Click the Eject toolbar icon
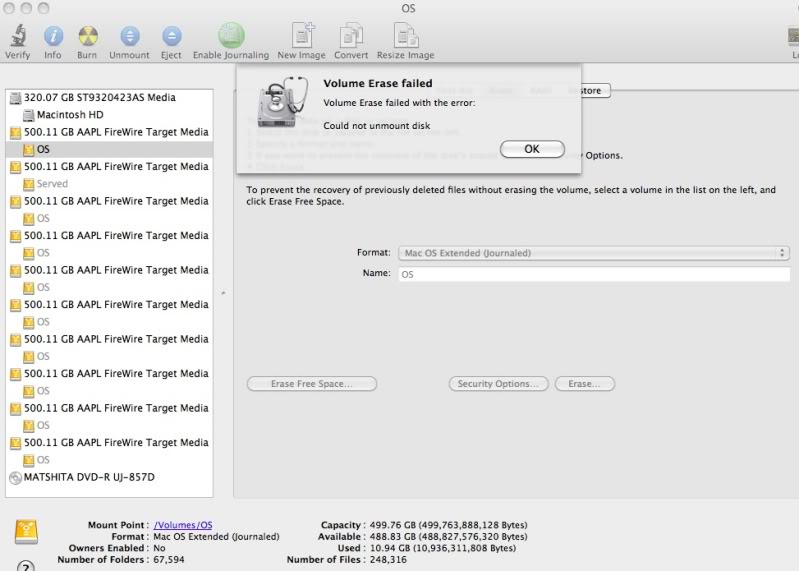This screenshot has height=571, width=799. coord(172,36)
